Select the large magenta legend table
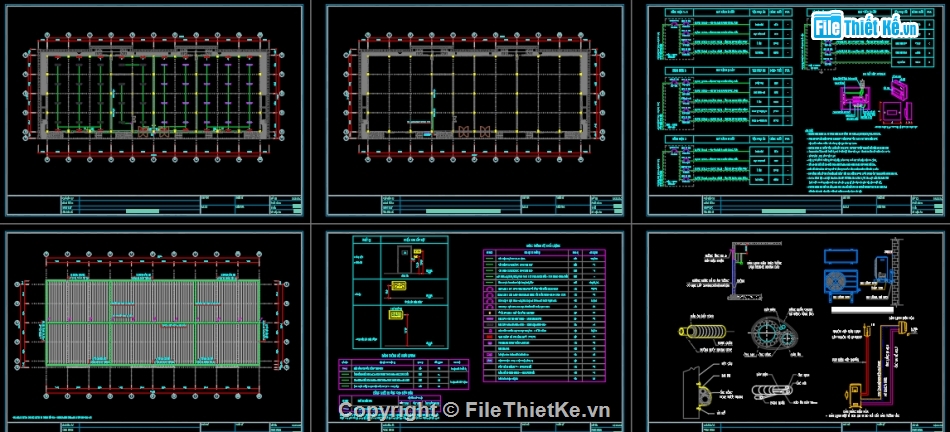This screenshot has height=432, width=950. pos(543,315)
